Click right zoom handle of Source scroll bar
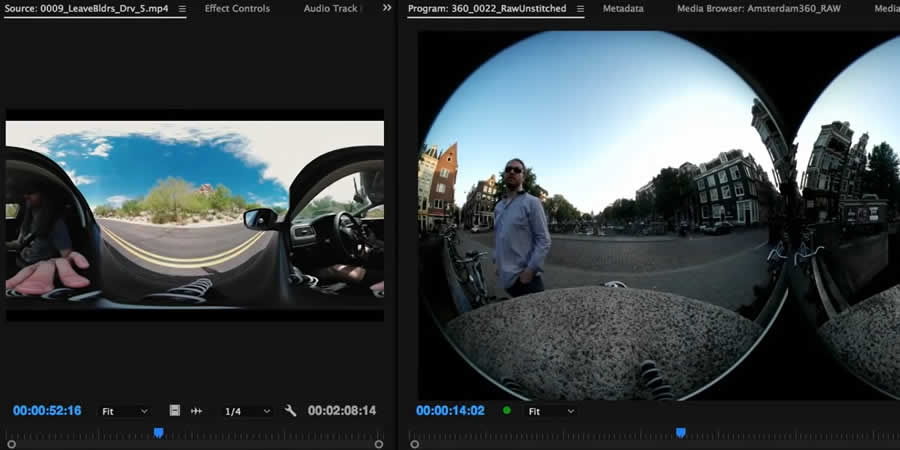This screenshot has height=450, width=900. [x=379, y=444]
